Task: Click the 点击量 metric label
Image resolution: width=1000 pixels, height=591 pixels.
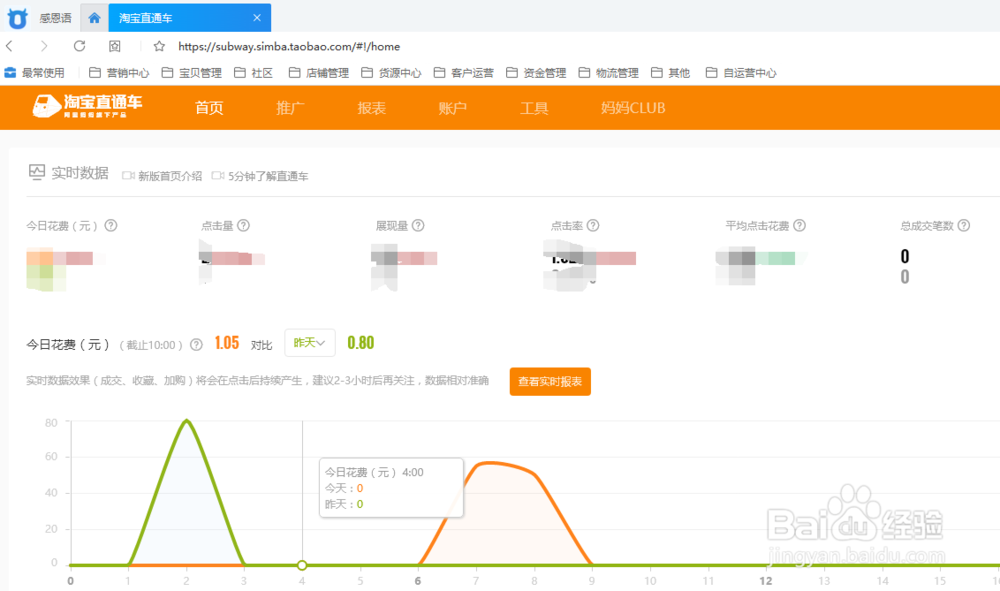Action: (x=217, y=226)
